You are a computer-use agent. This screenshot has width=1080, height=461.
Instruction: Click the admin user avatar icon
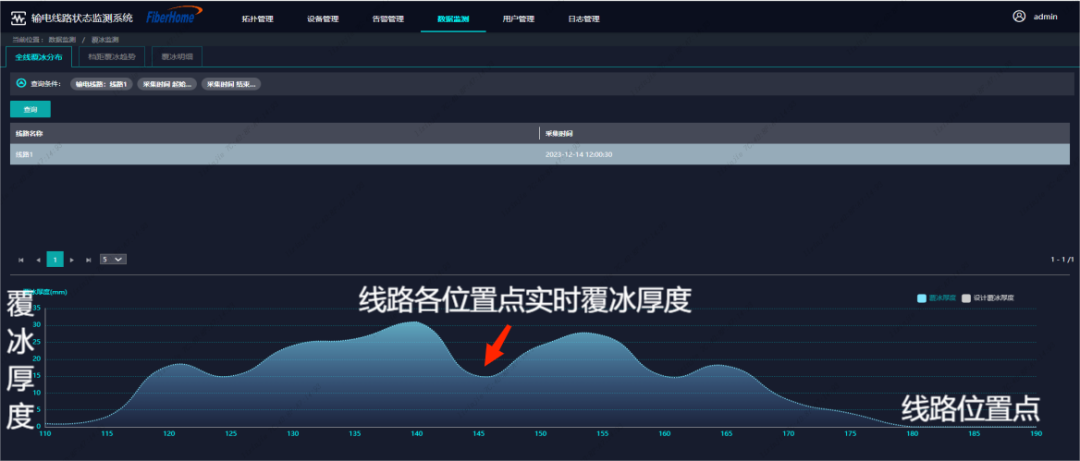(x=1019, y=16)
